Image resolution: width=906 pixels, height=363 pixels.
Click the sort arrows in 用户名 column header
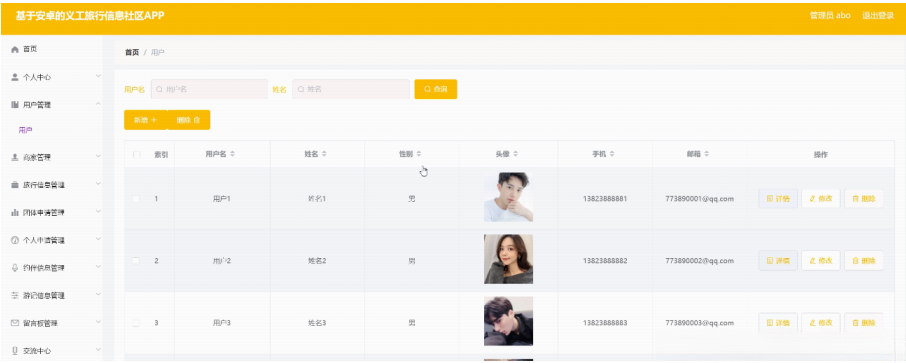(232, 154)
